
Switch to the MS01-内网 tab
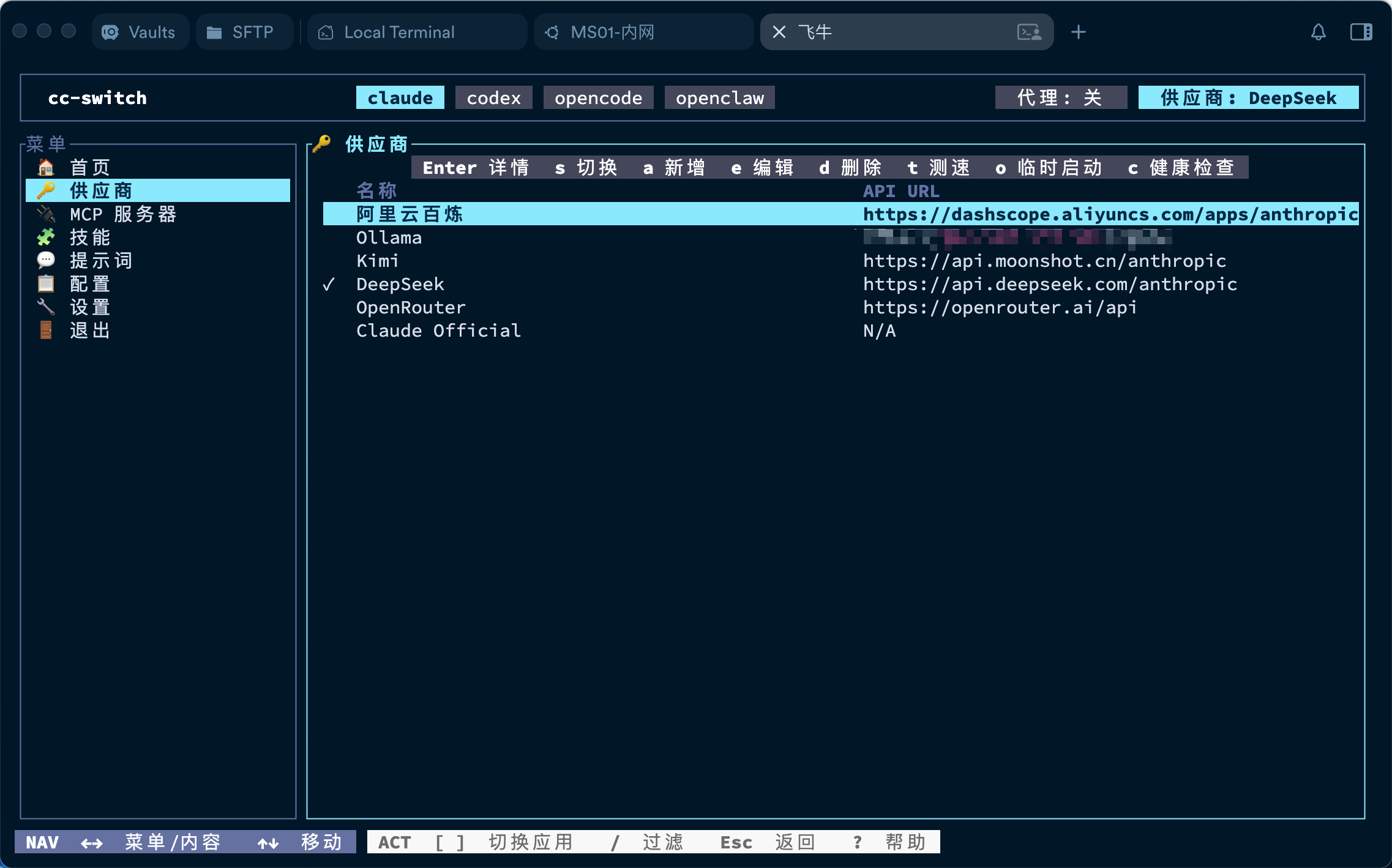[643, 32]
